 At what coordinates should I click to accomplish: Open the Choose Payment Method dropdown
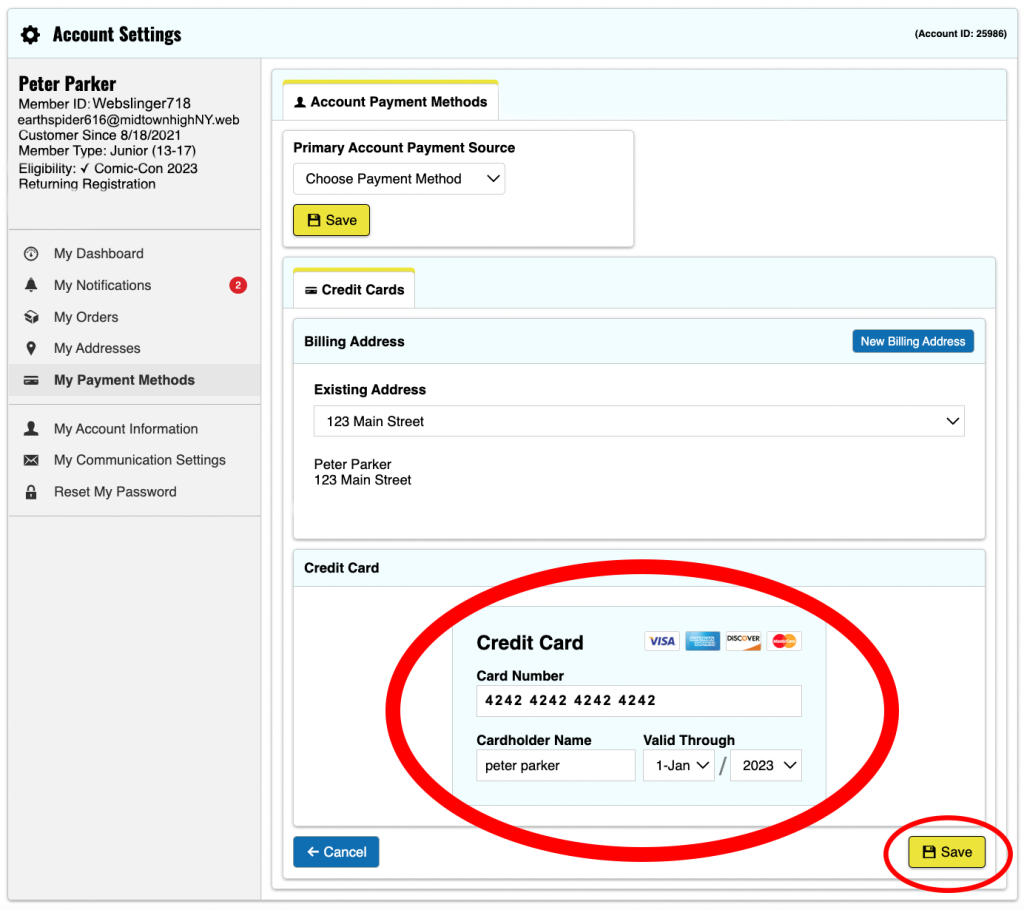pyautogui.click(x=399, y=179)
